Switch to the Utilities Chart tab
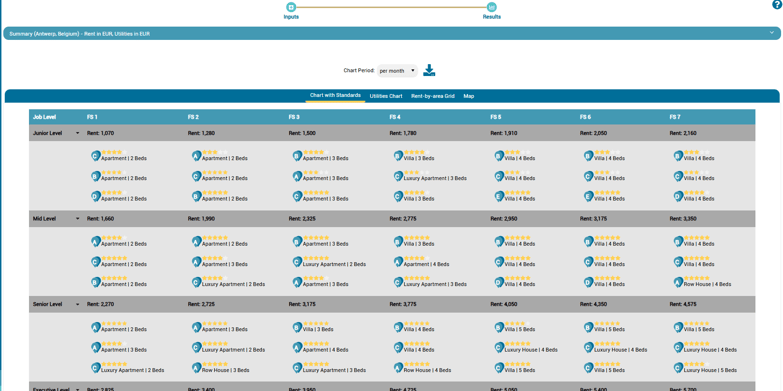This screenshot has width=783, height=391. click(x=386, y=96)
